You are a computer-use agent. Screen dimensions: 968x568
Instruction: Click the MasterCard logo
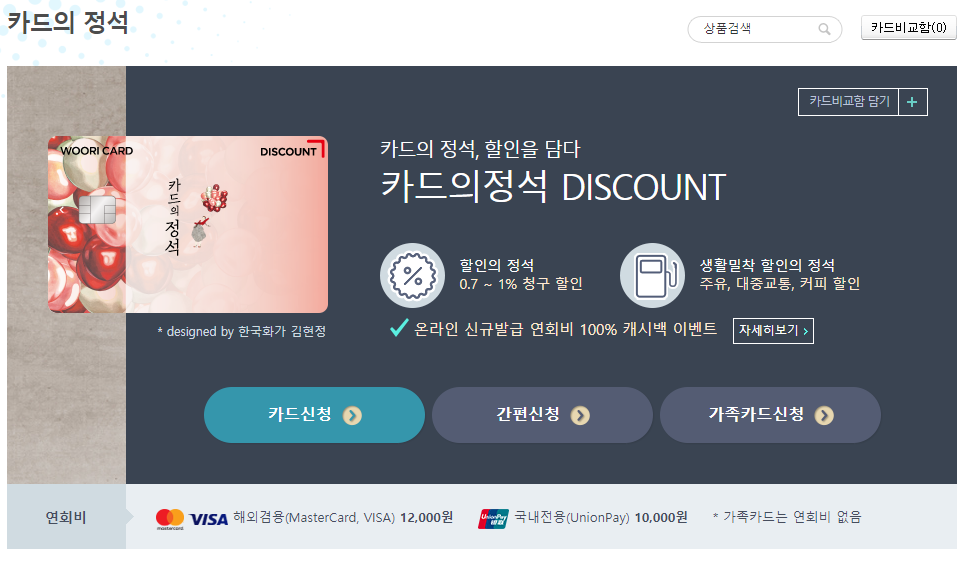pyautogui.click(x=170, y=519)
